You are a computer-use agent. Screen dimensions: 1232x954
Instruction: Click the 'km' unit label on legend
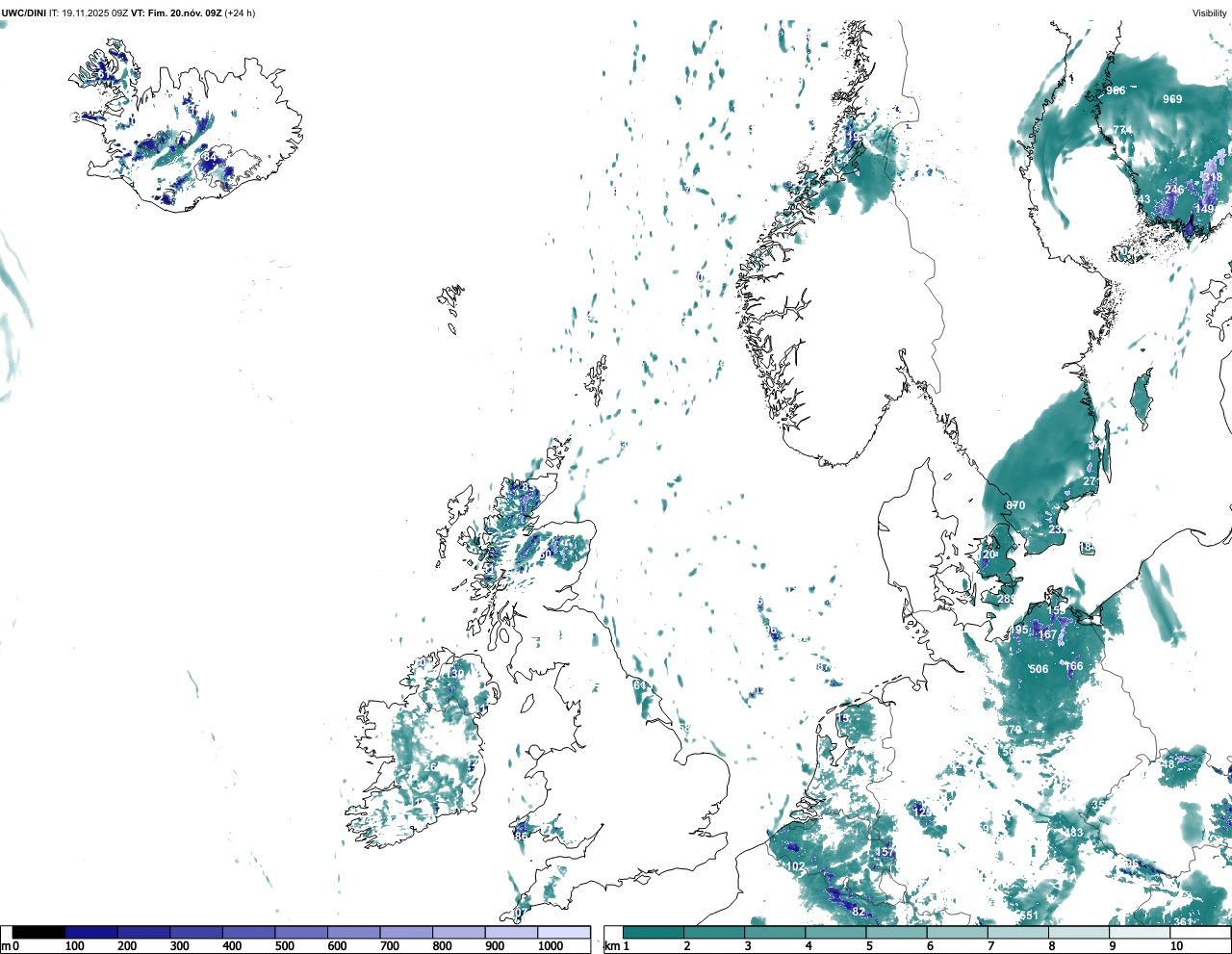click(x=611, y=946)
